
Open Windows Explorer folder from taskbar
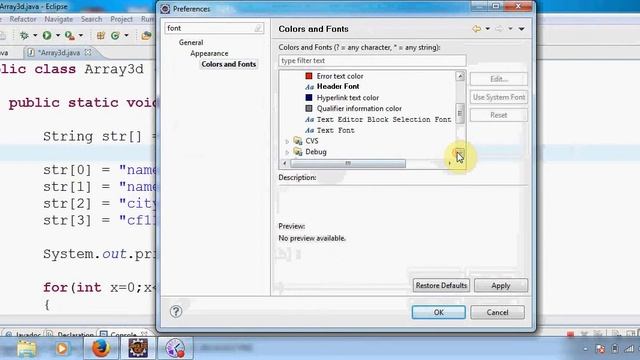(26, 349)
